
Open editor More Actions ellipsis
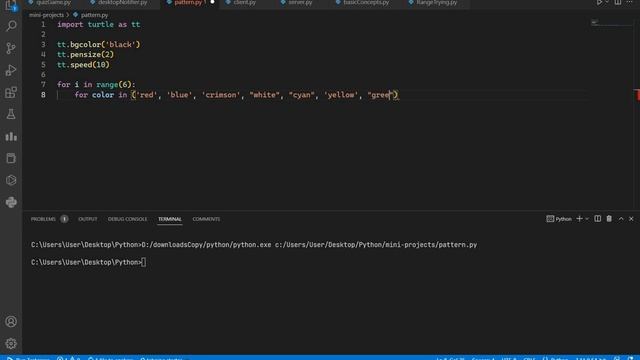pos(630,2)
